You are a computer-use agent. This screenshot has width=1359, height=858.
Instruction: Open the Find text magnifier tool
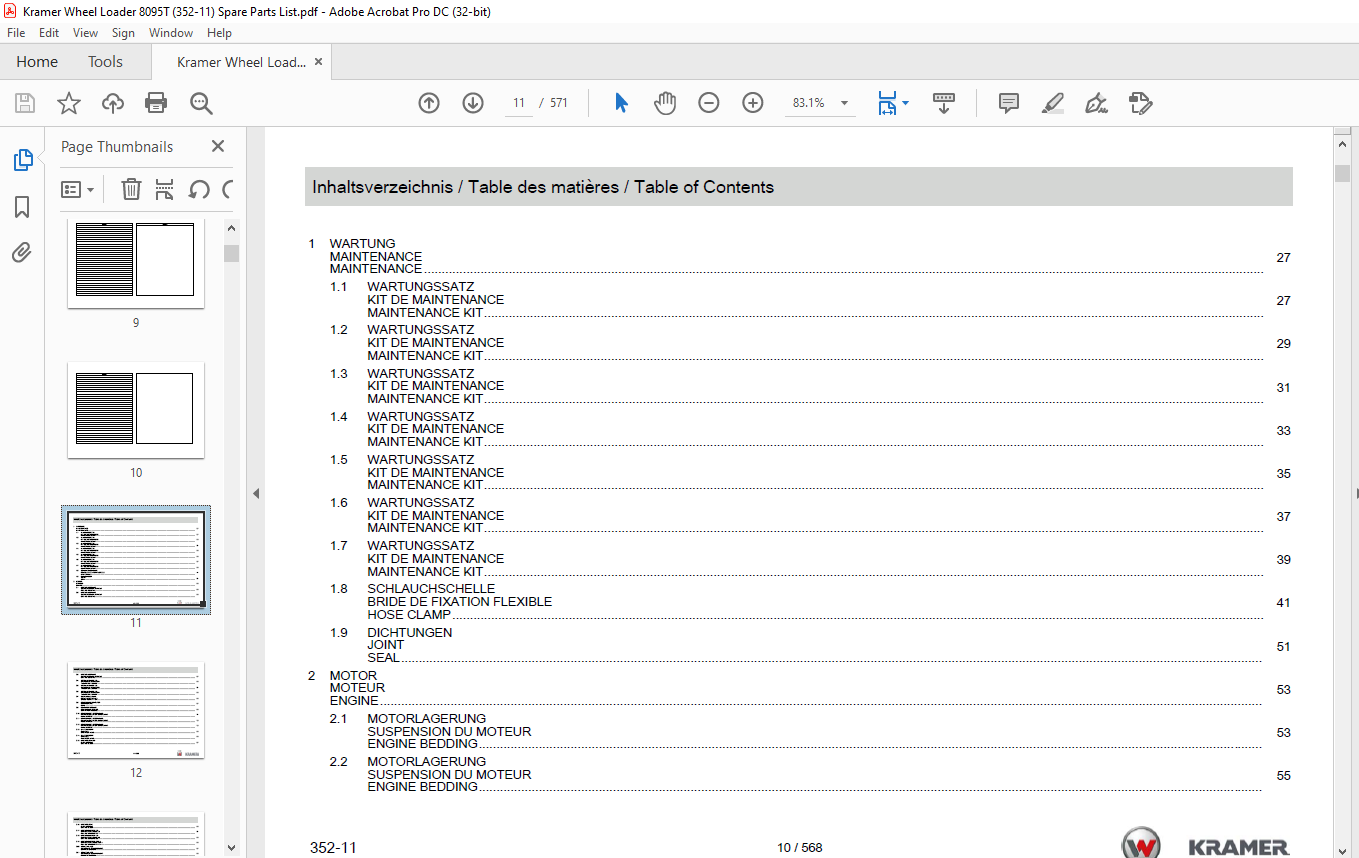(x=201, y=103)
